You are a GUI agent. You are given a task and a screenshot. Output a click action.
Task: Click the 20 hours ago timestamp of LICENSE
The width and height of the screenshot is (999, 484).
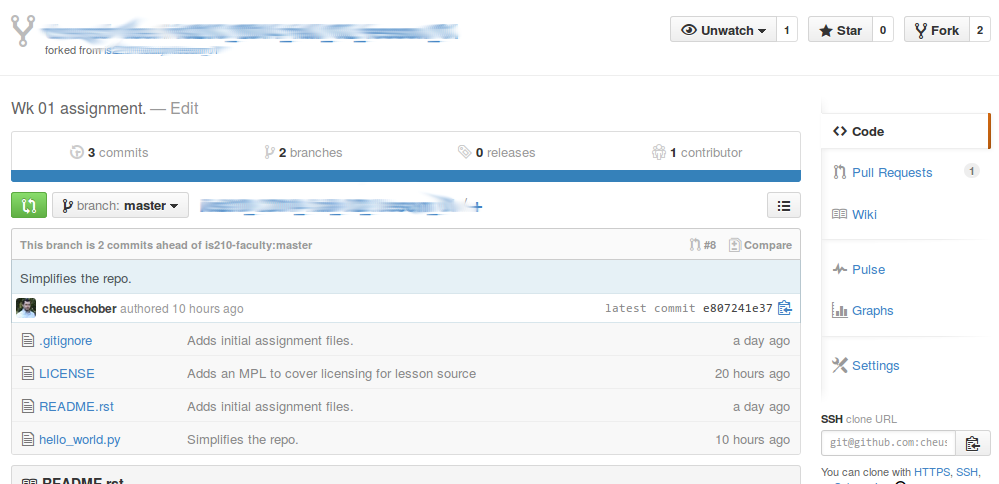[x=752, y=373]
